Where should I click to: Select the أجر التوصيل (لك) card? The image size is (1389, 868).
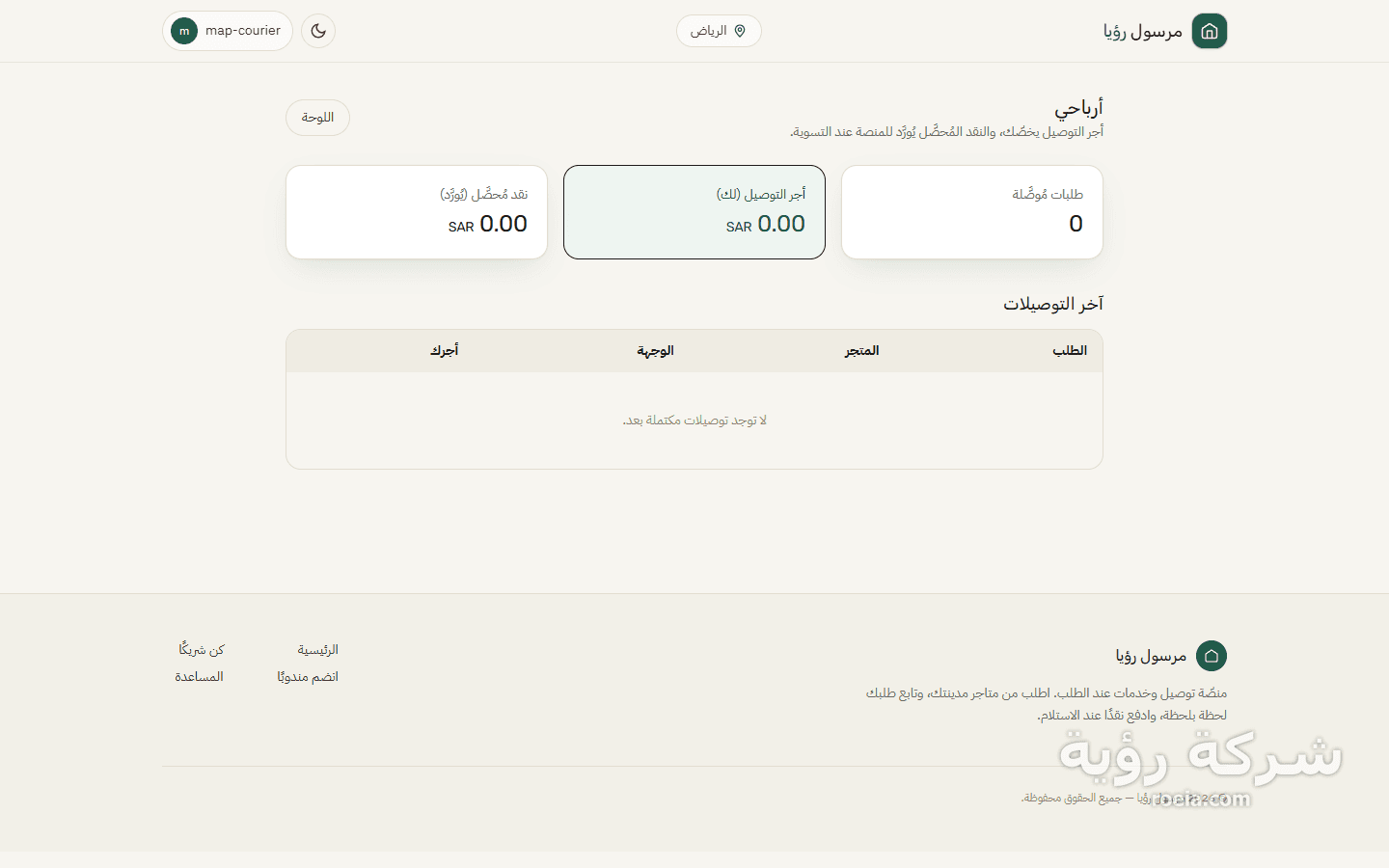(694, 212)
